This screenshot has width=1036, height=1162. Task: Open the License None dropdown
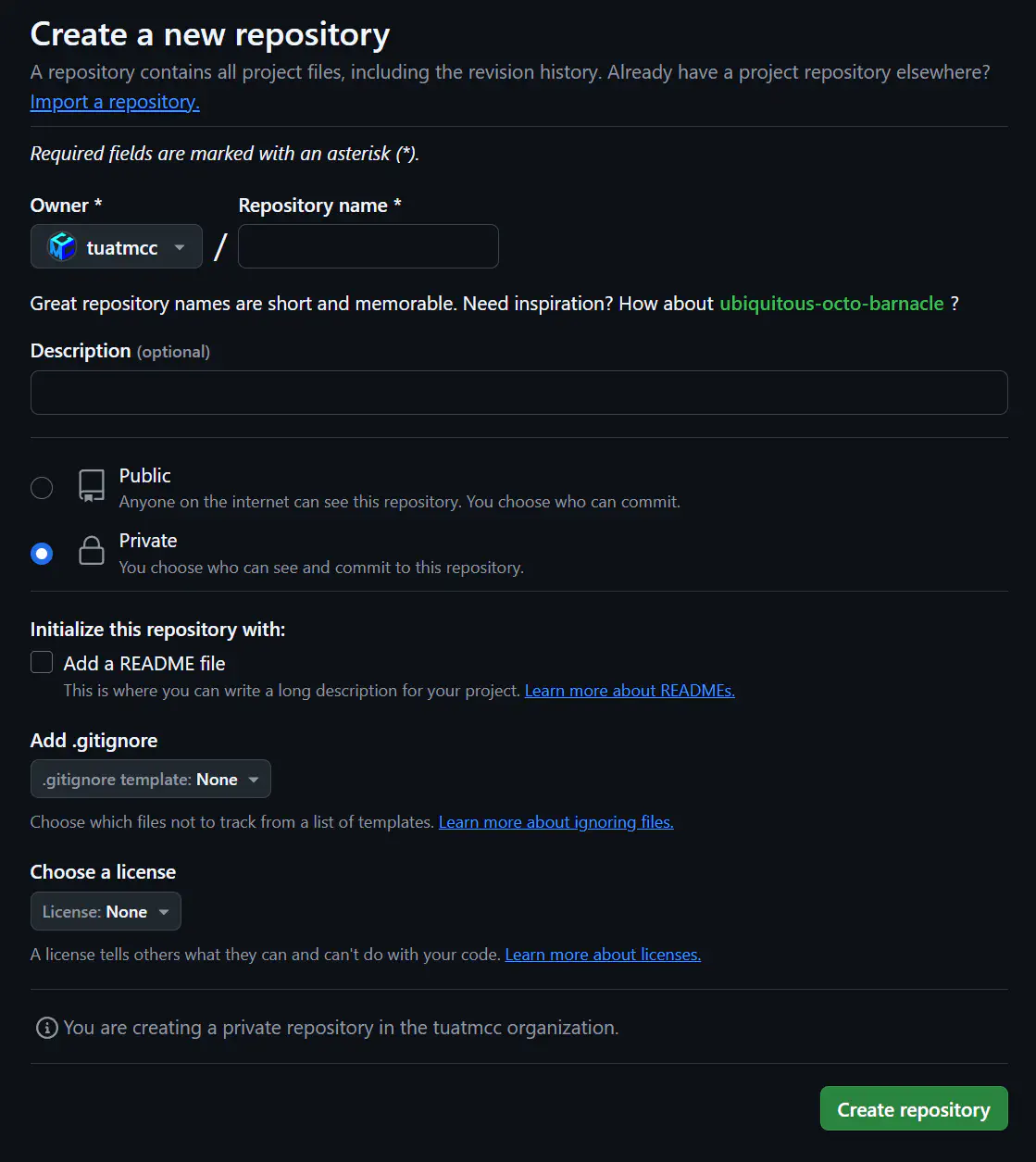tap(106, 912)
